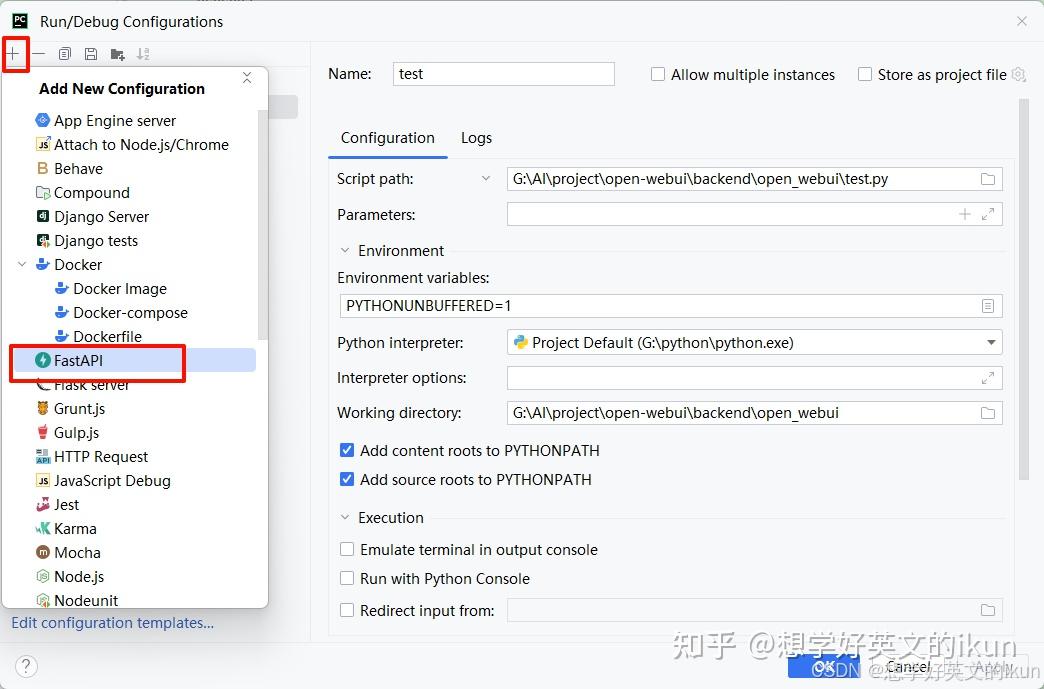Open the Python interpreter dropdown
The height and width of the screenshot is (689, 1044).
click(x=991, y=342)
